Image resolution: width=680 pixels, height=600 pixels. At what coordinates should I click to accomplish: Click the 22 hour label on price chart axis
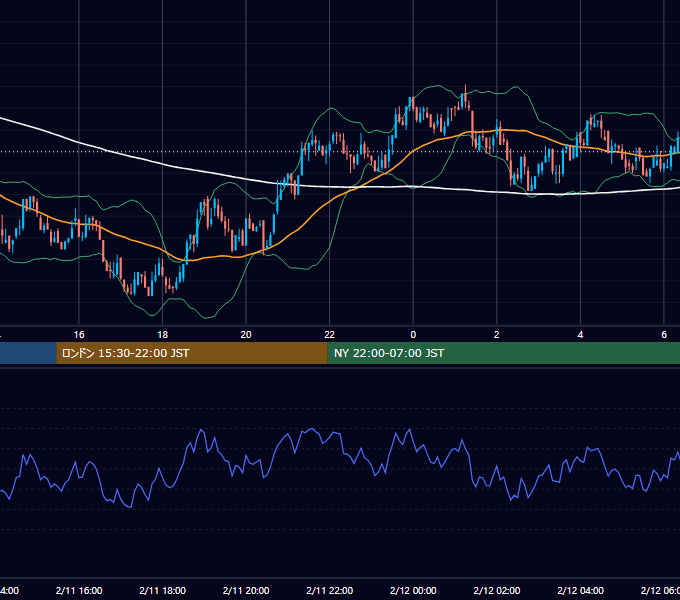pyautogui.click(x=330, y=334)
